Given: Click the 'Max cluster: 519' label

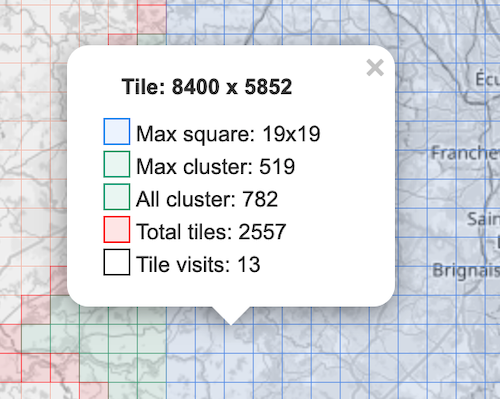Looking at the screenshot, I should 216,166.
